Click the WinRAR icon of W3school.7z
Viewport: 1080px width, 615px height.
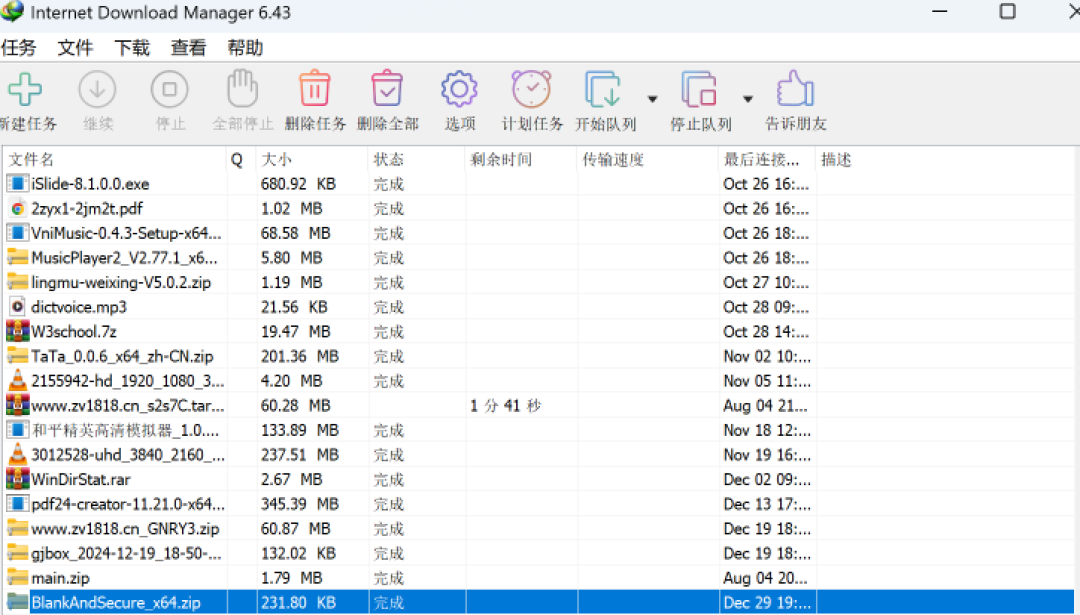(17, 331)
